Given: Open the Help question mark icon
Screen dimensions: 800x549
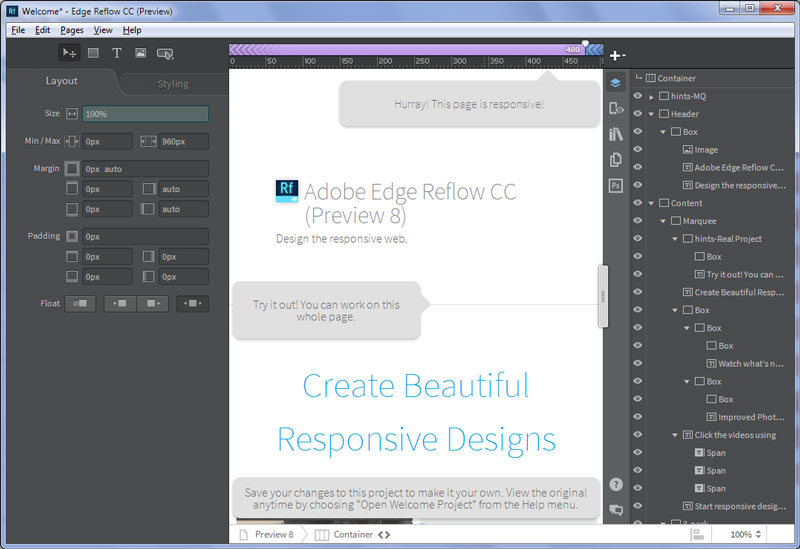Looking at the screenshot, I should tap(616, 484).
